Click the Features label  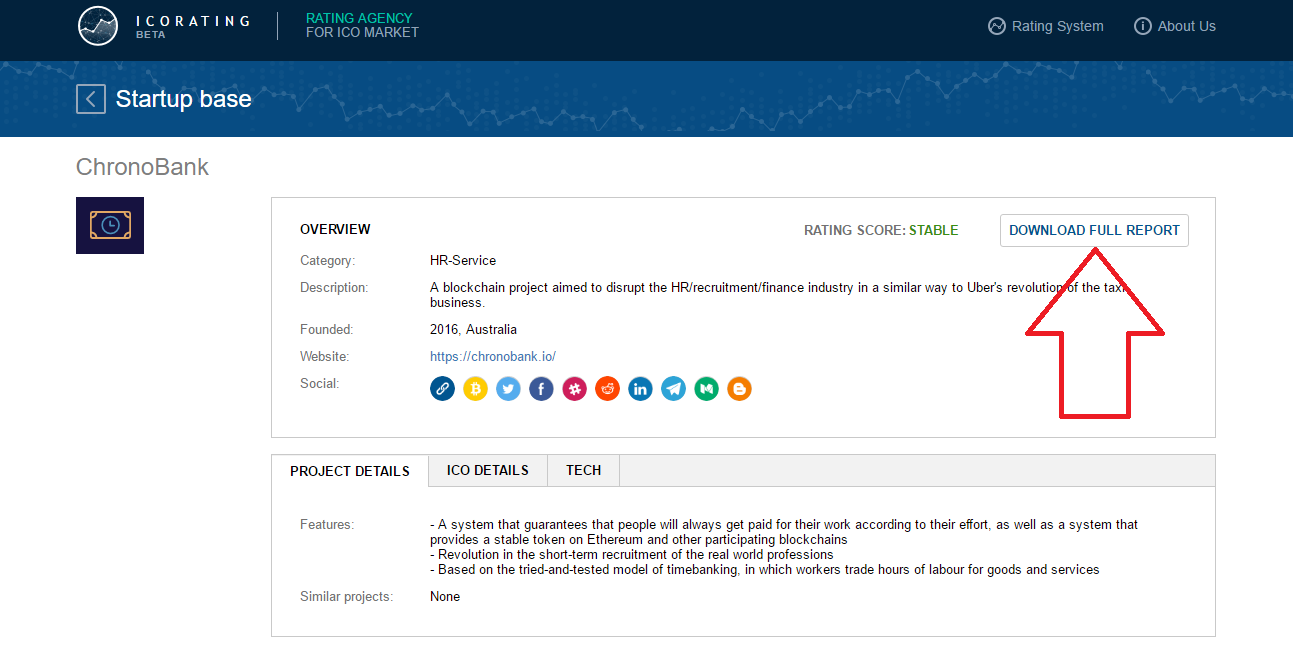(x=327, y=524)
